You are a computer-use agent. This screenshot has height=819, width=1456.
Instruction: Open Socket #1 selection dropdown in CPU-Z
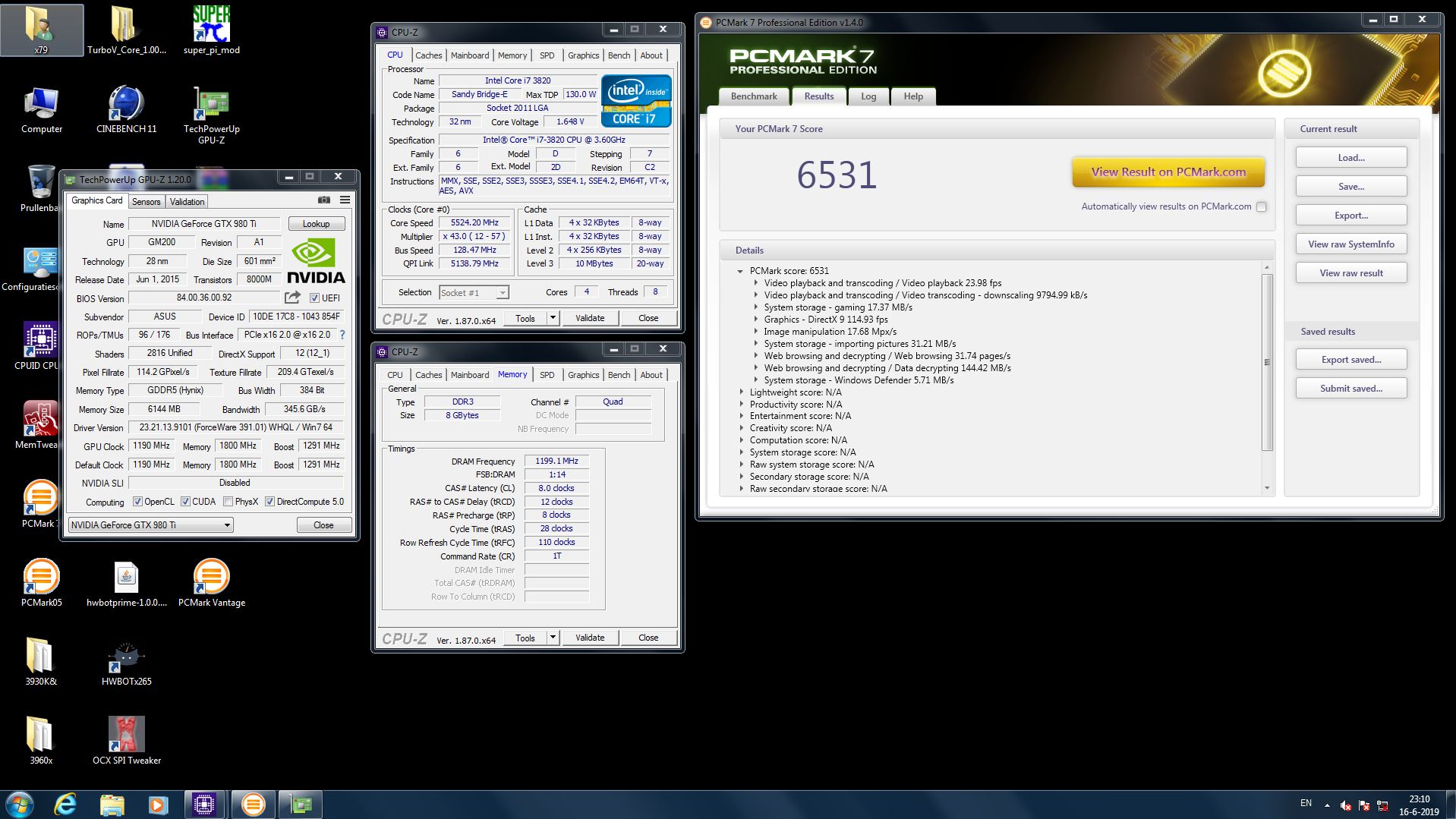click(473, 293)
